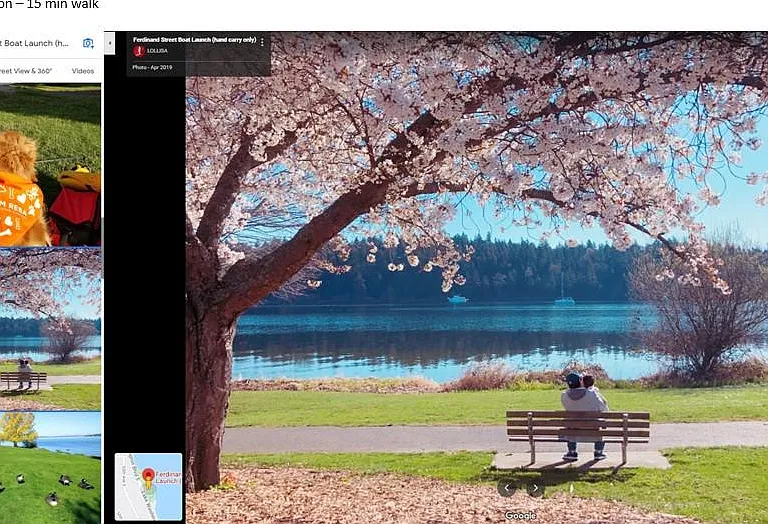Collapse the side panel with the arrow
Viewport: 768px width, 524px height.
[110, 43]
